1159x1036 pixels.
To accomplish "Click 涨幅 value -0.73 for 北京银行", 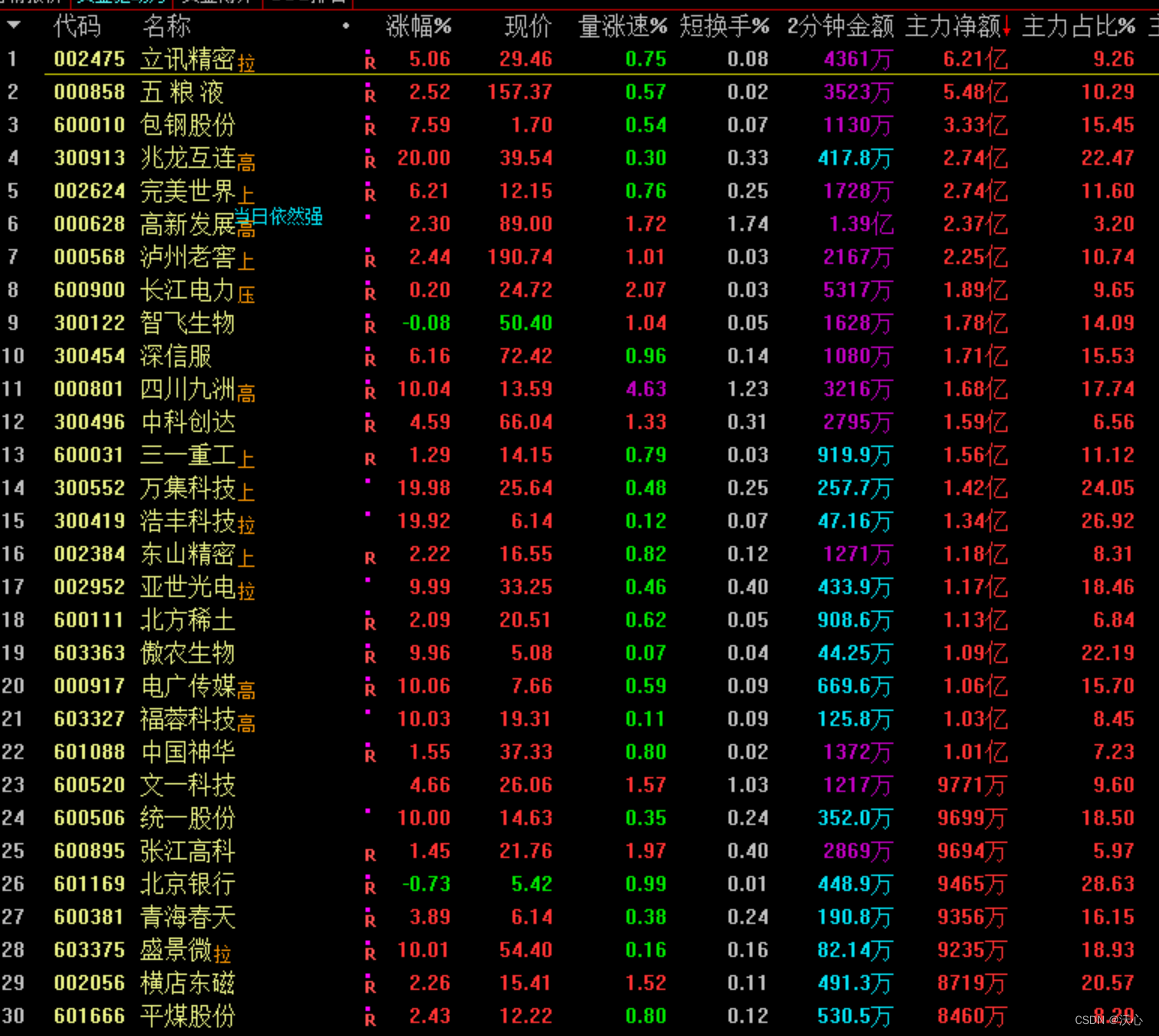I will coord(426,884).
